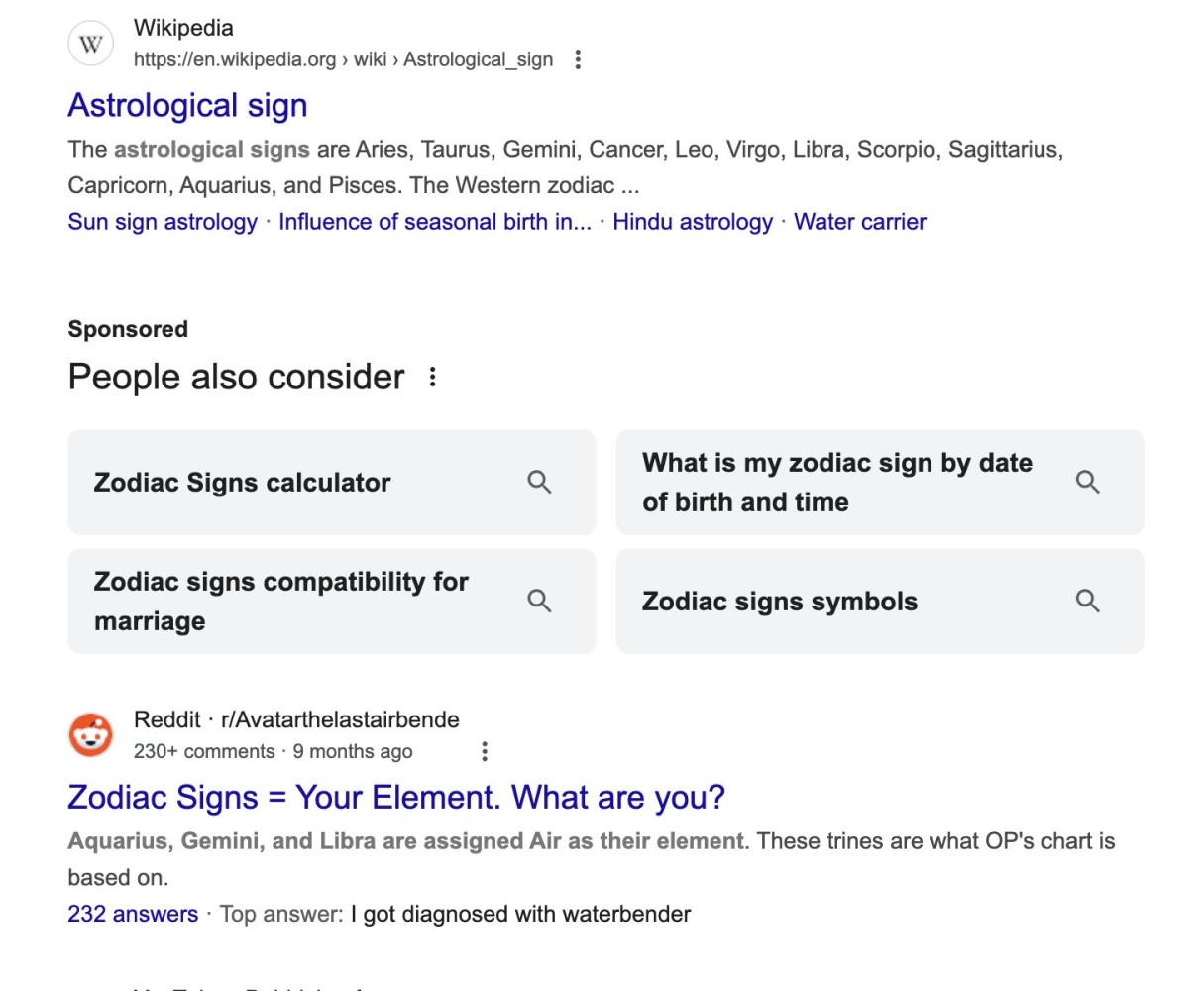Open three-dot menu beside People also consider
This screenshot has width=1204, height=991.
pos(432,377)
